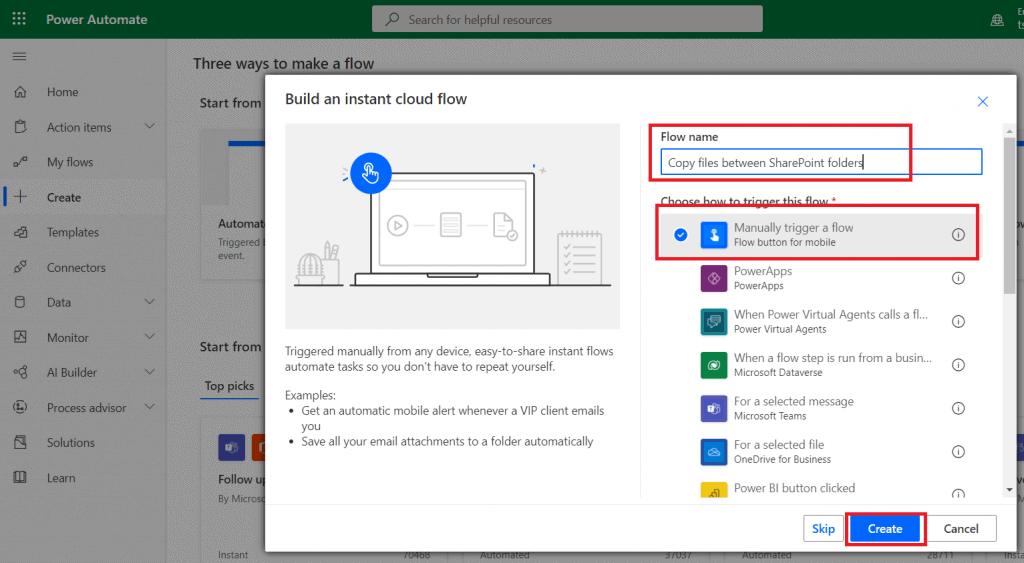Click the trigger list scrollbar up arrow
Image resolution: width=1024 pixels, height=563 pixels.
tap(1010, 132)
